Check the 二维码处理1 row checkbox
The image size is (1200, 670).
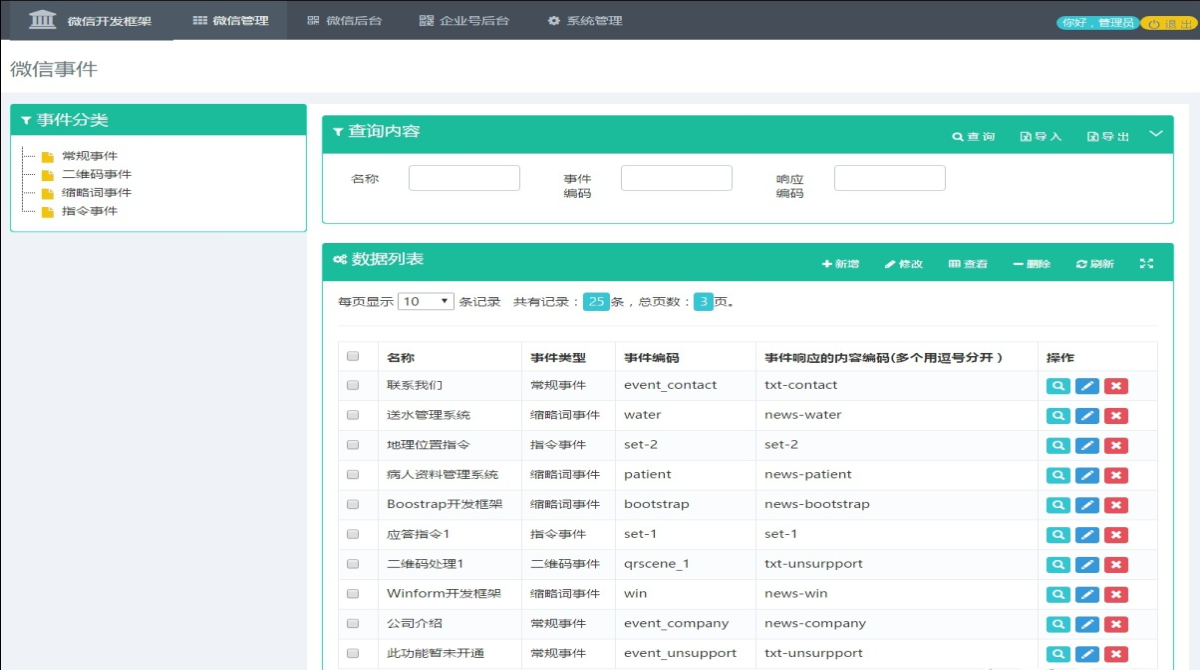coord(353,564)
